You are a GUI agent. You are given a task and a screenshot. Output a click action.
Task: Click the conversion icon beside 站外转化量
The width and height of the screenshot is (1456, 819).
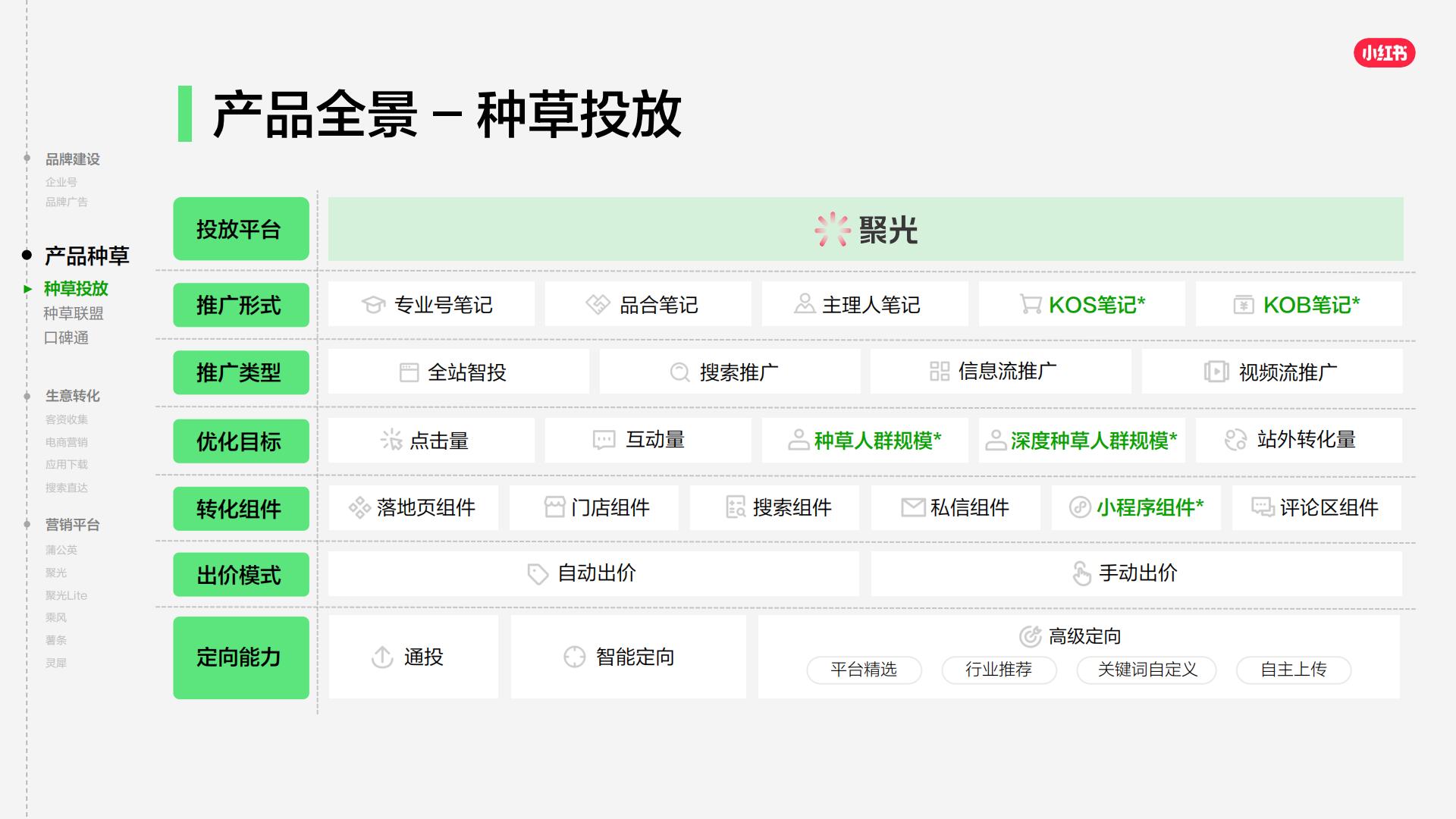point(1235,440)
